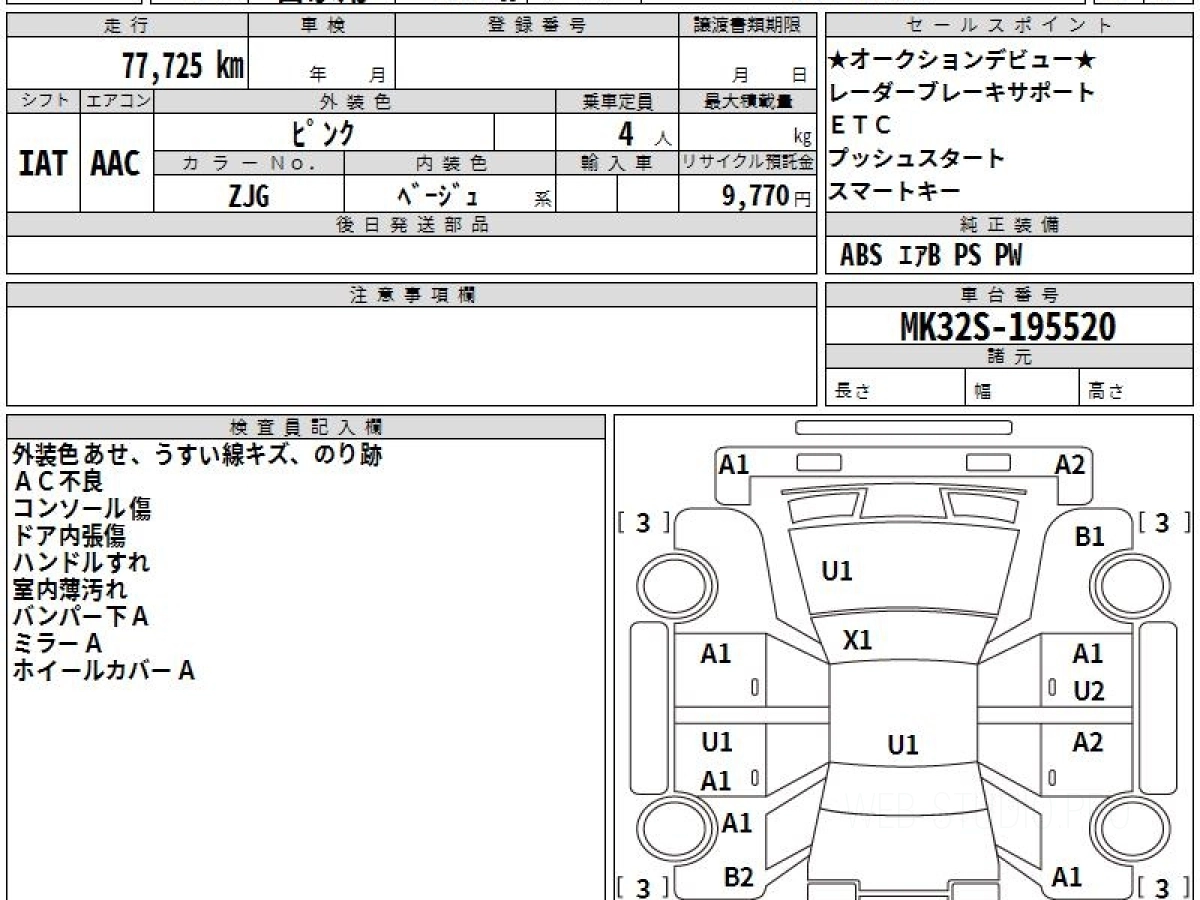Select the コンソール傷 inspector note

(82, 509)
